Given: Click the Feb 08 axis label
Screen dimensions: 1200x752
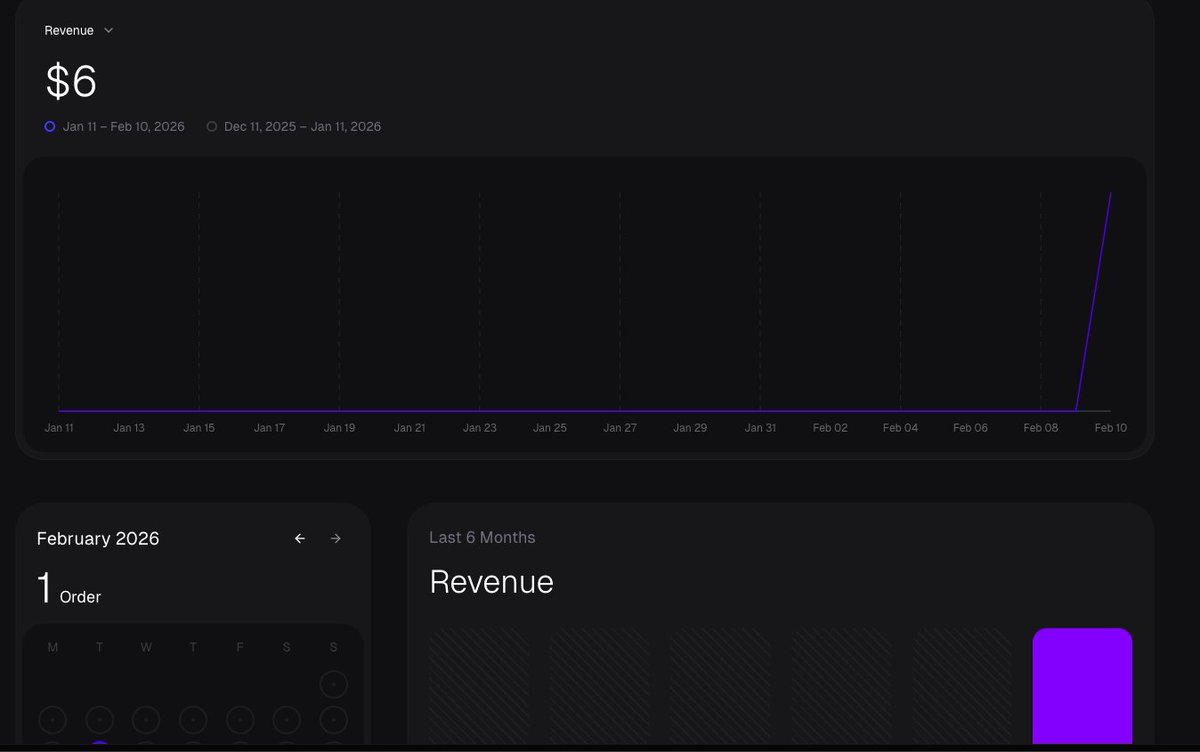Looking at the screenshot, I should (x=1041, y=428).
